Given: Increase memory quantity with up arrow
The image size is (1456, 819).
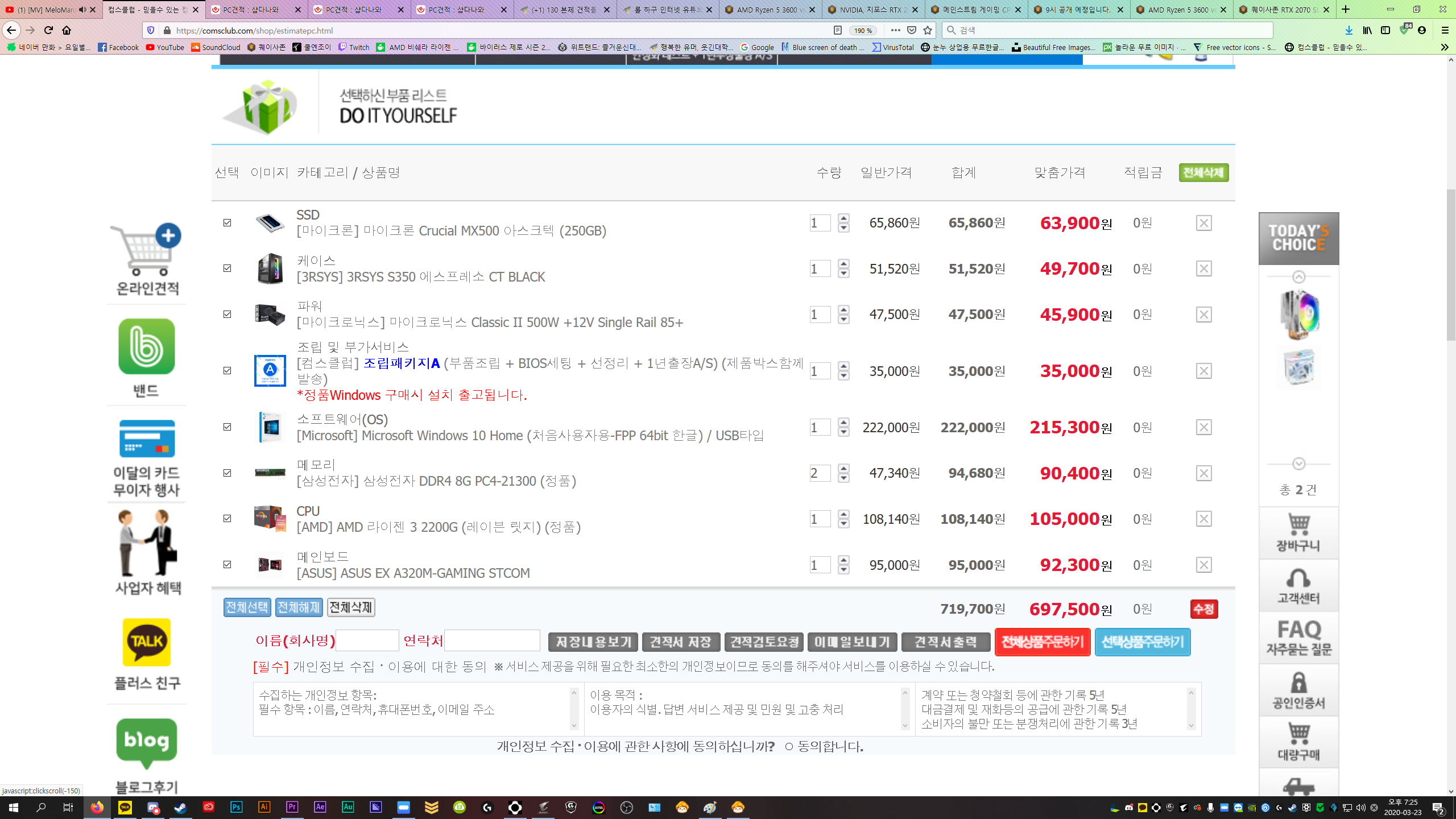Looking at the screenshot, I should 844,468.
